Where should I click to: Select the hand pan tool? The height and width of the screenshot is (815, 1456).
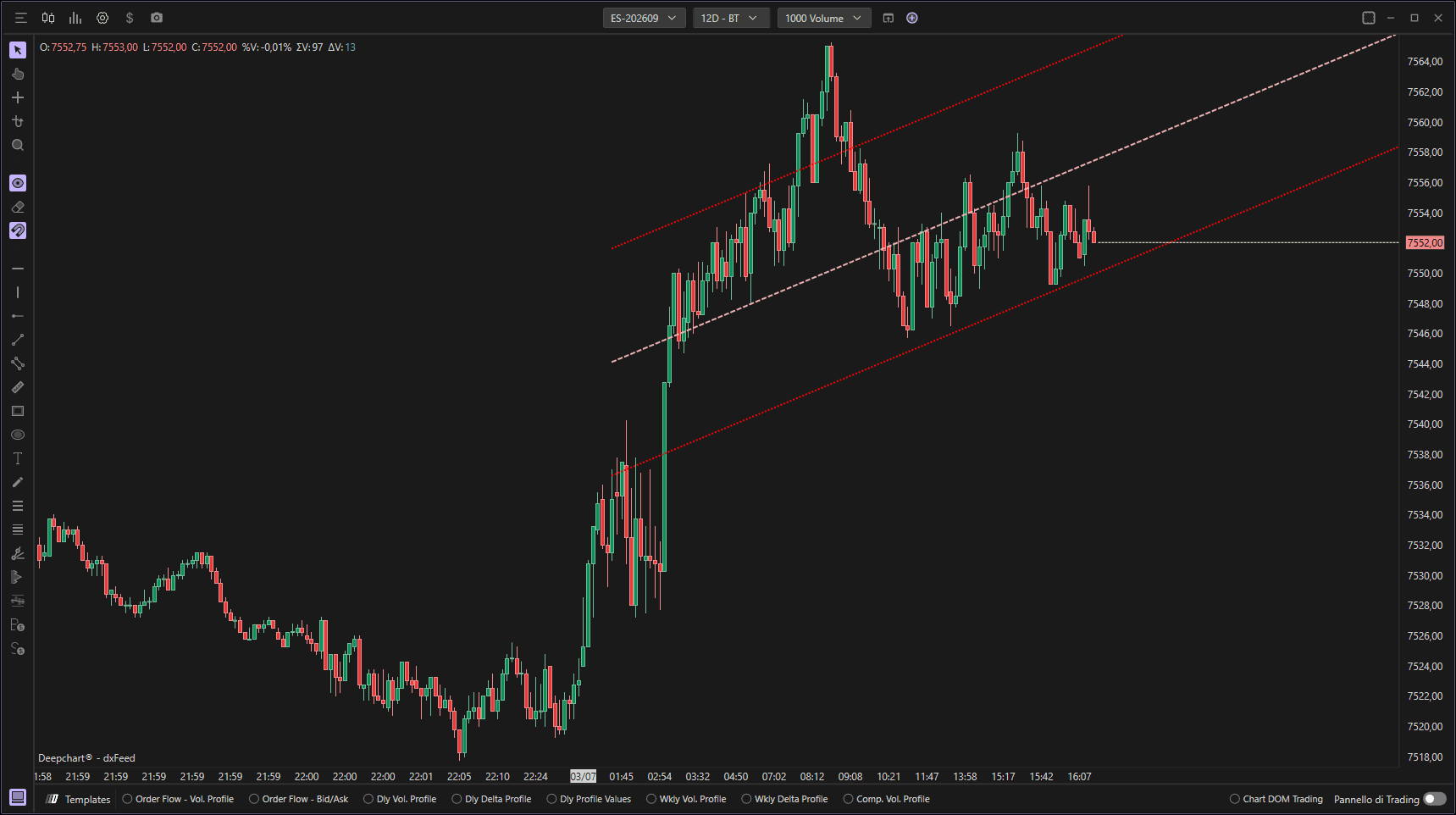(18, 74)
